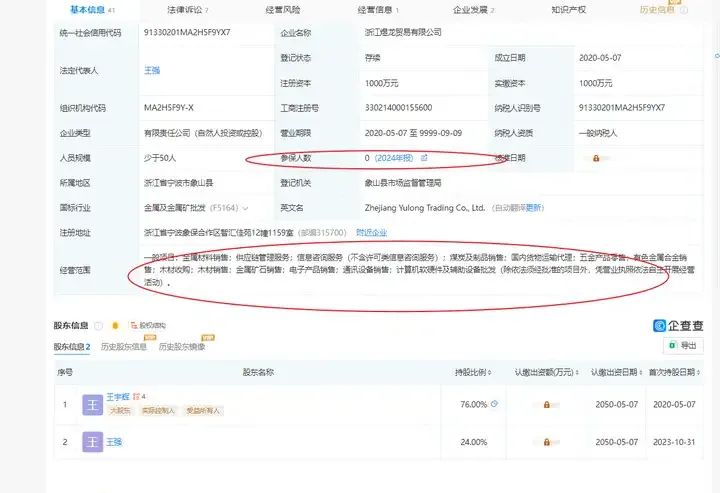Screen dimensions: 720x493
Task: Click 象山县市场监督管理局 value
Action: (403, 183)
